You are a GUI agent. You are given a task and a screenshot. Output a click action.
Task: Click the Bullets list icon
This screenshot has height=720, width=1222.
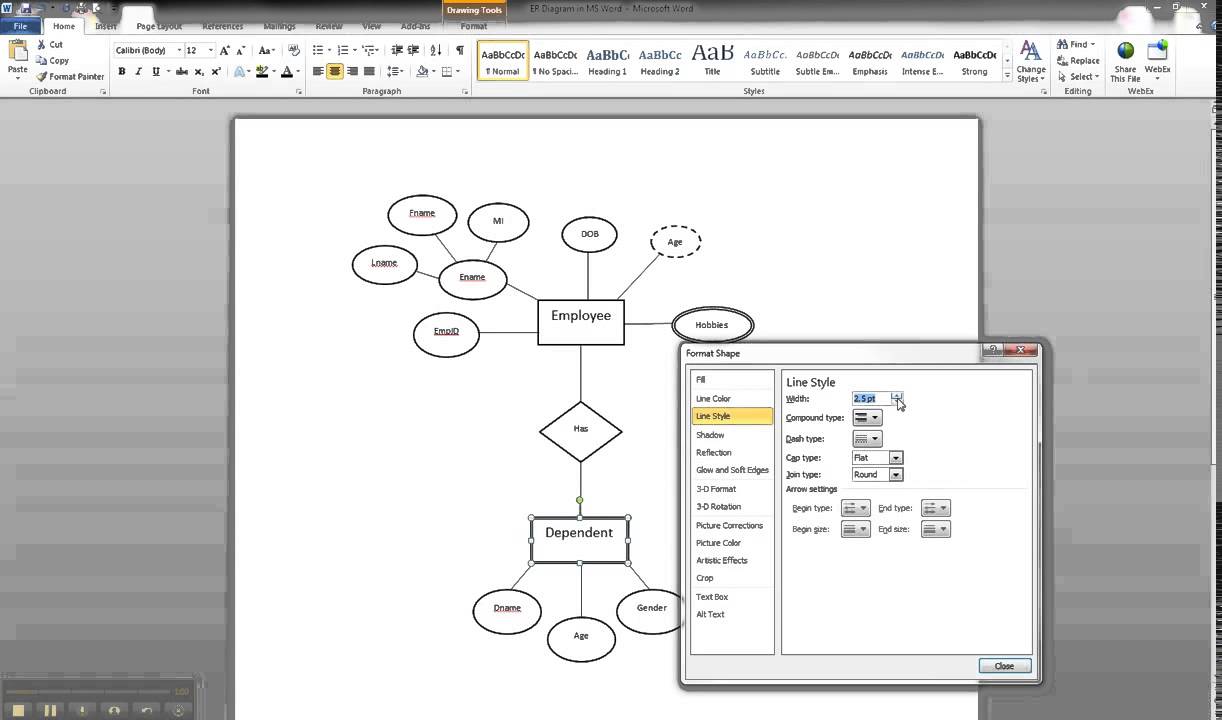pyautogui.click(x=318, y=50)
